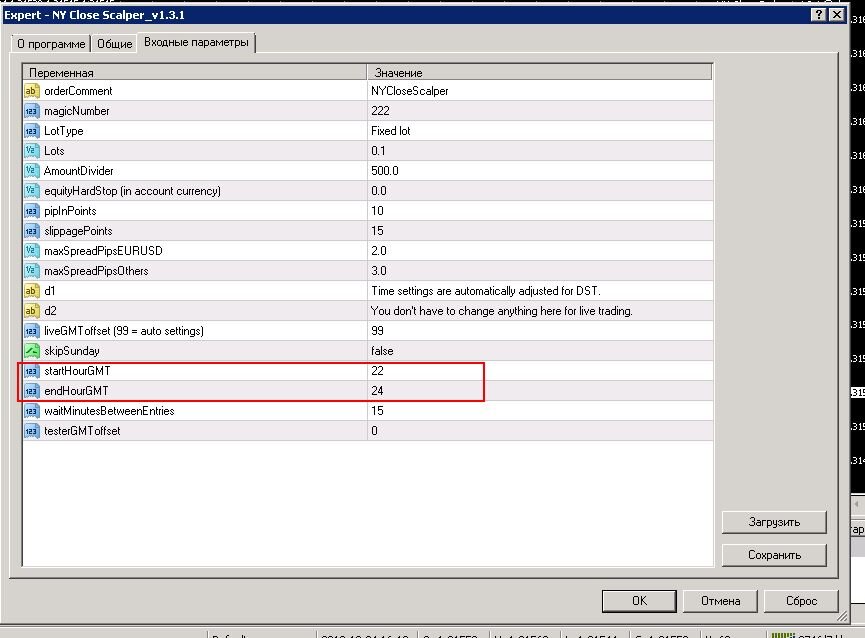Click the 'Значение' column header
The width and height of the screenshot is (865, 638).
point(540,72)
